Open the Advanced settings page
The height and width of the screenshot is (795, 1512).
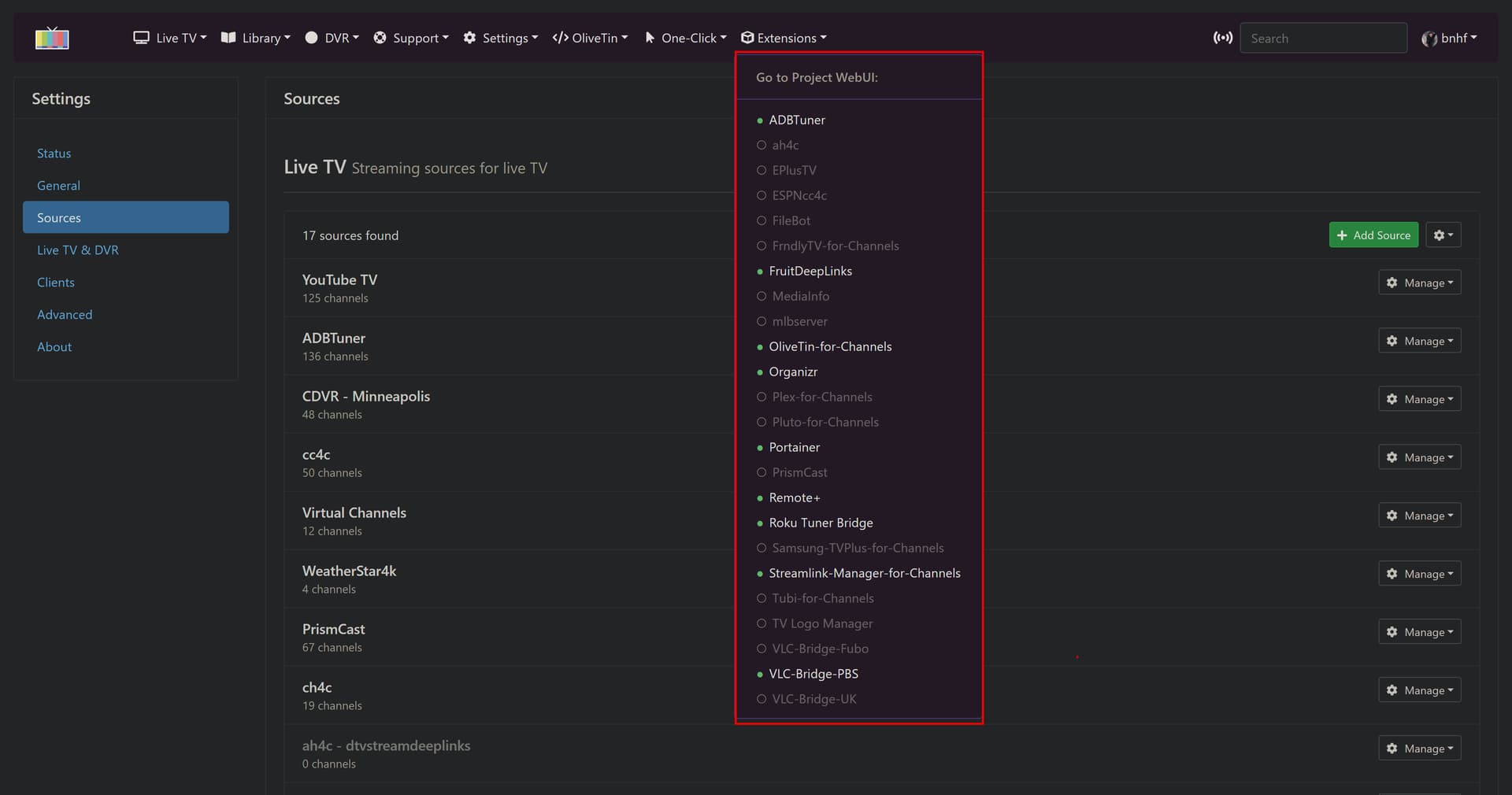click(65, 315)
